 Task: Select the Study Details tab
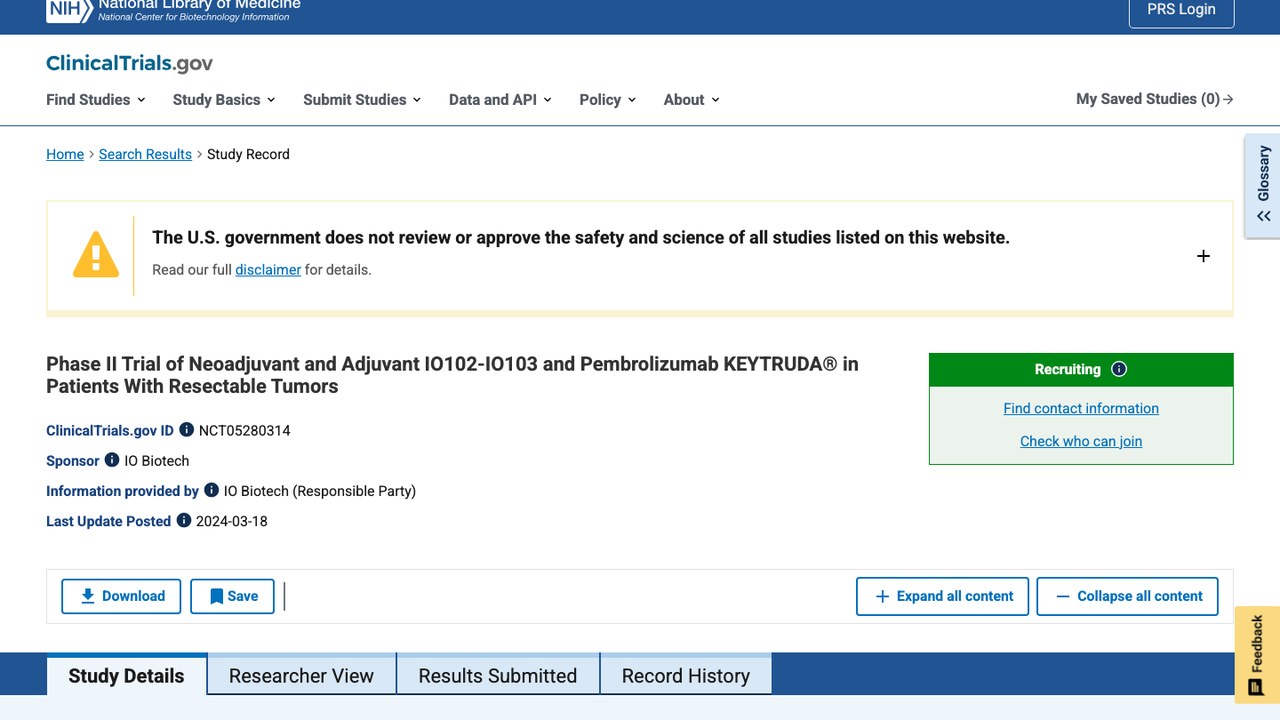[126, 676]
